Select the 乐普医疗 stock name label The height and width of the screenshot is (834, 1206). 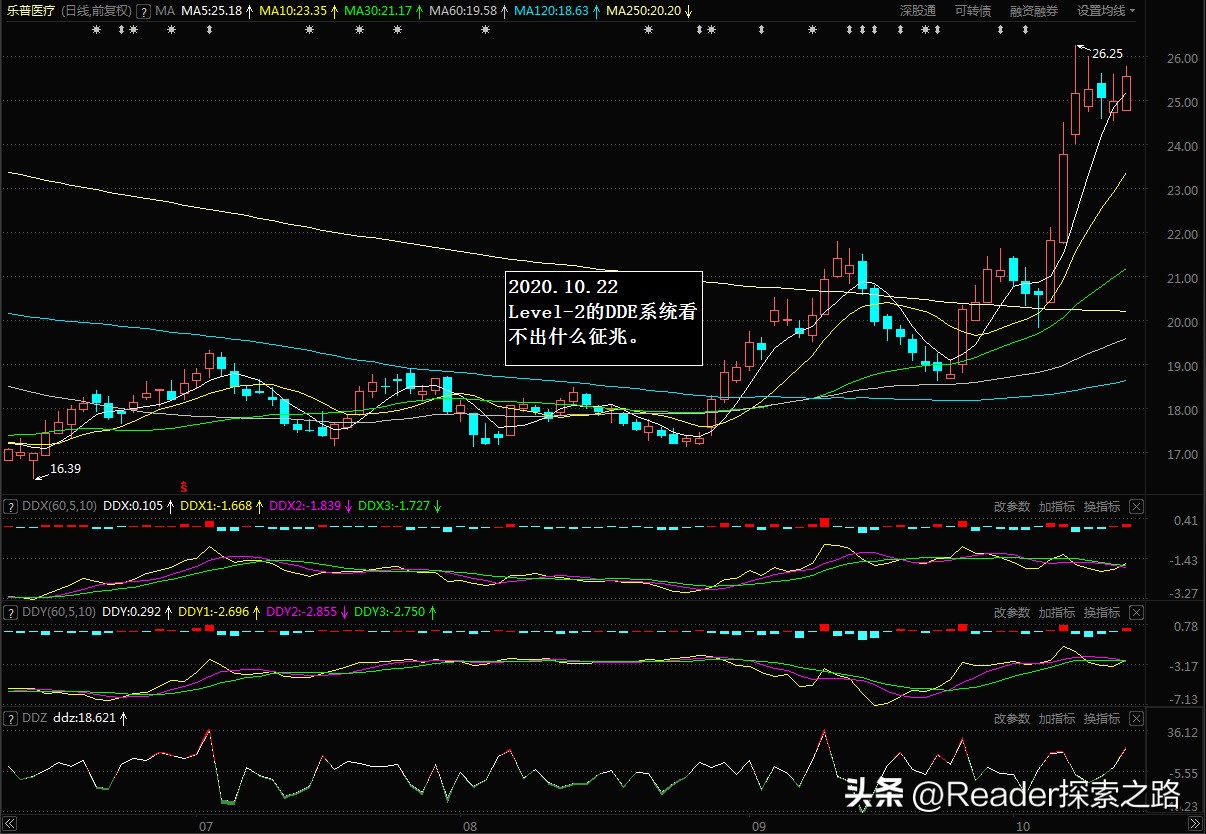click(30, 11)
